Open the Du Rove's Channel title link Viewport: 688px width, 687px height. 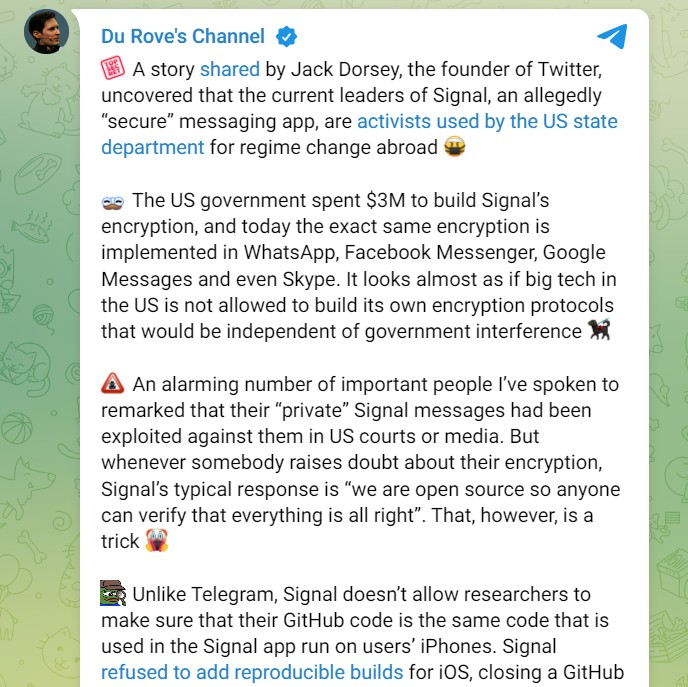coord(183,37)
